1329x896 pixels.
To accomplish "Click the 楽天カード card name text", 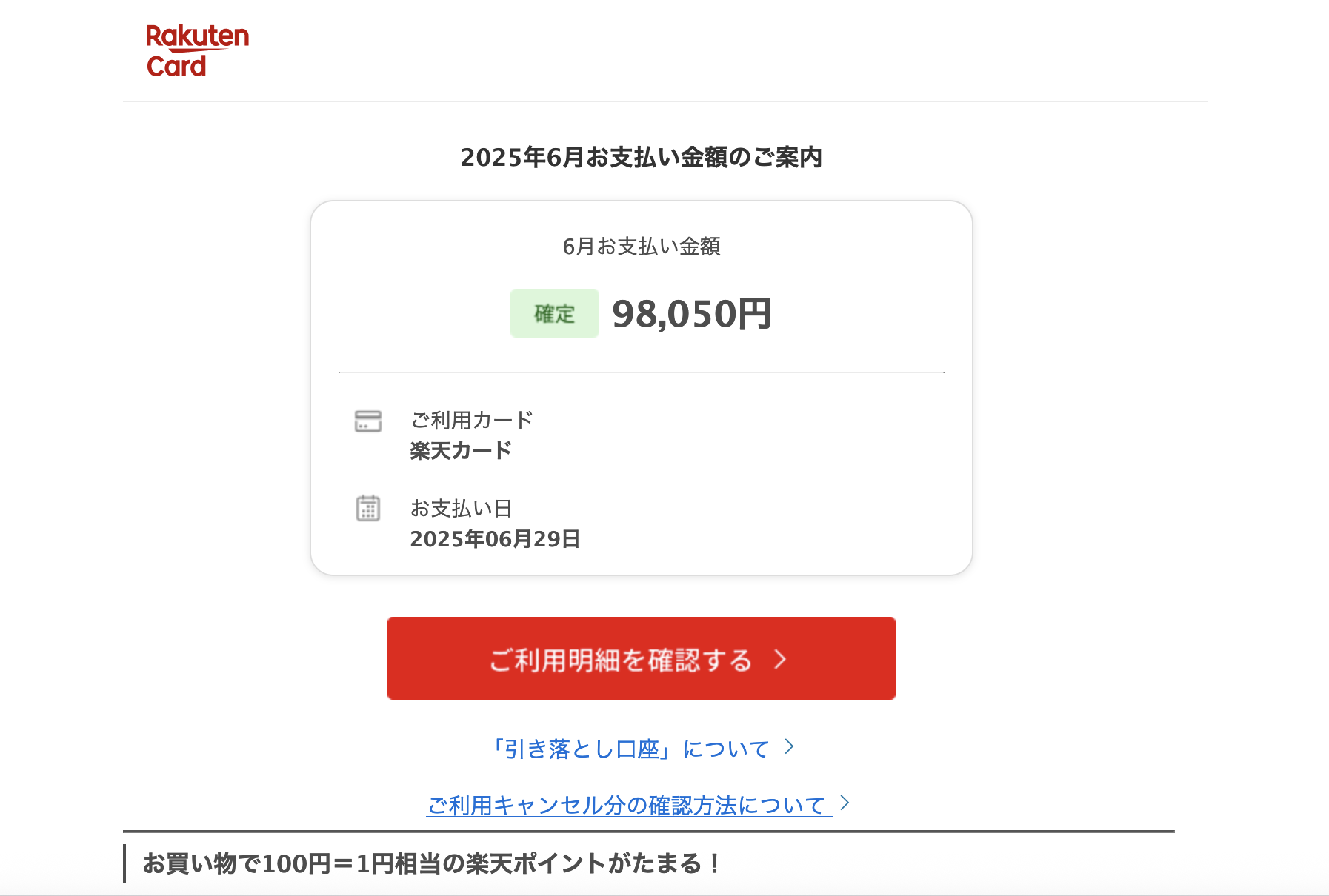I will coord(461,450).
